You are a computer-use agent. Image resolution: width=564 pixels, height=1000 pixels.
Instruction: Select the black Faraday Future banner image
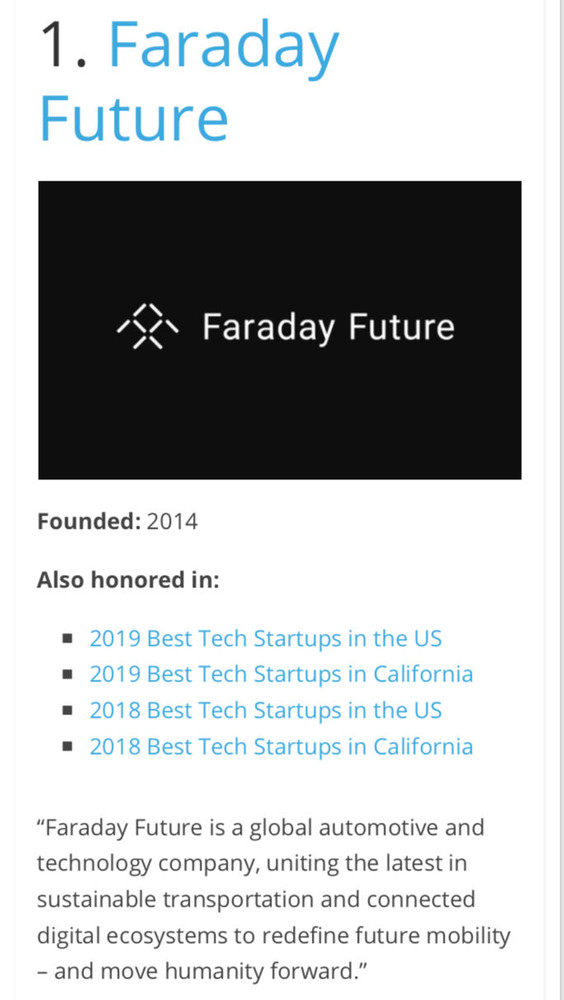pos(279,330)
